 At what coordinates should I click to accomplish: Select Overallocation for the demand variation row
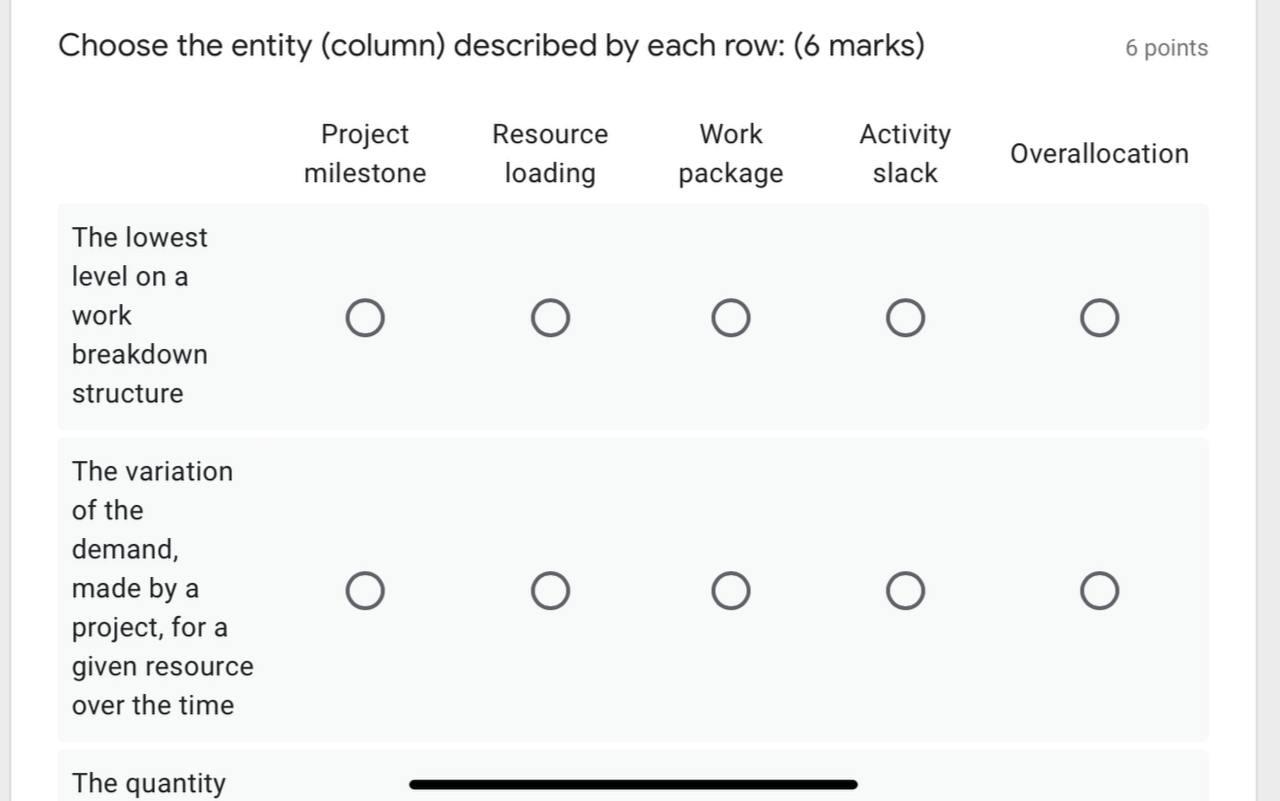point(1098,590)
